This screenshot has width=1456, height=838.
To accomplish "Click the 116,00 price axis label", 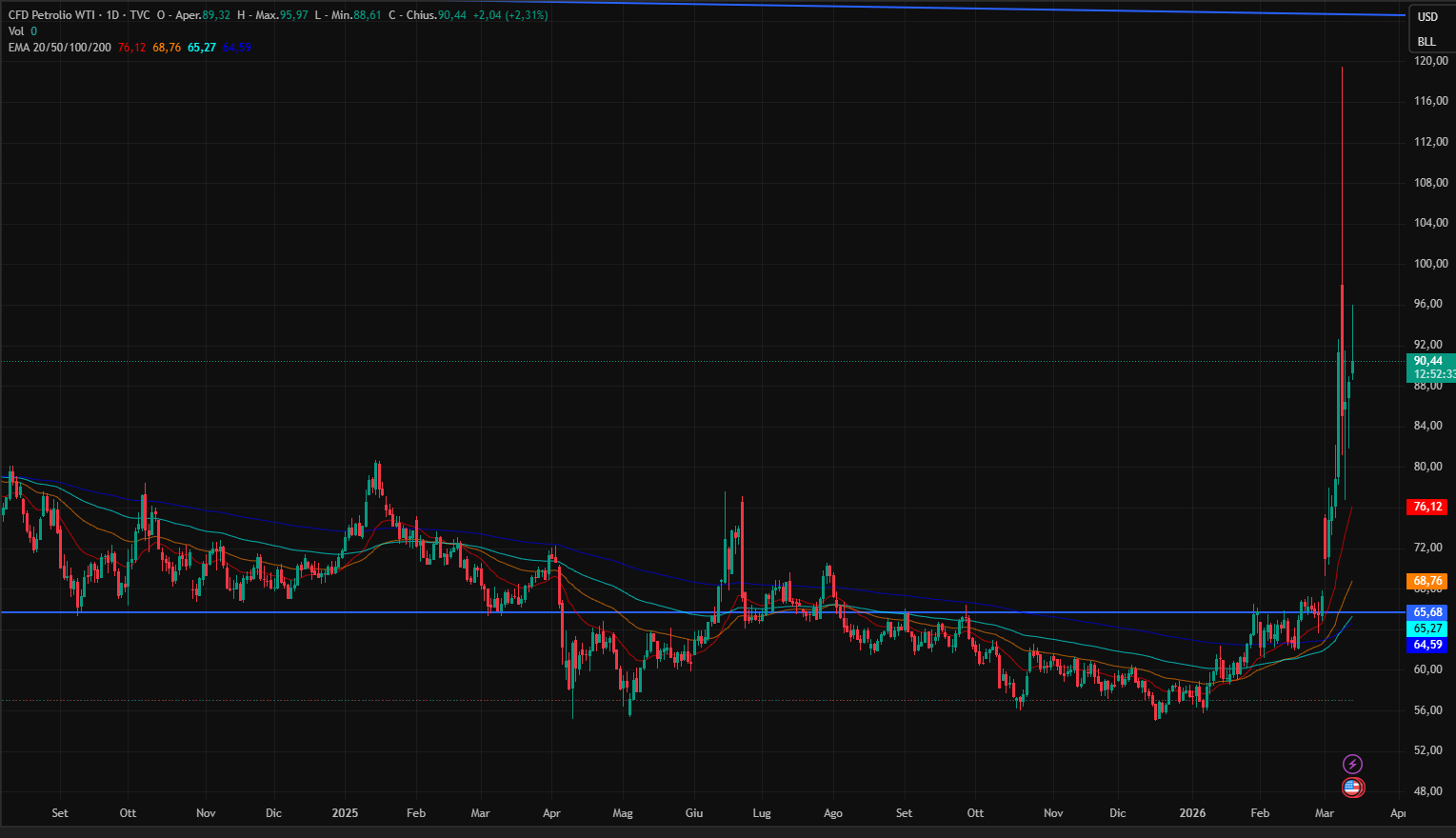I will [x=1430, y=101].
